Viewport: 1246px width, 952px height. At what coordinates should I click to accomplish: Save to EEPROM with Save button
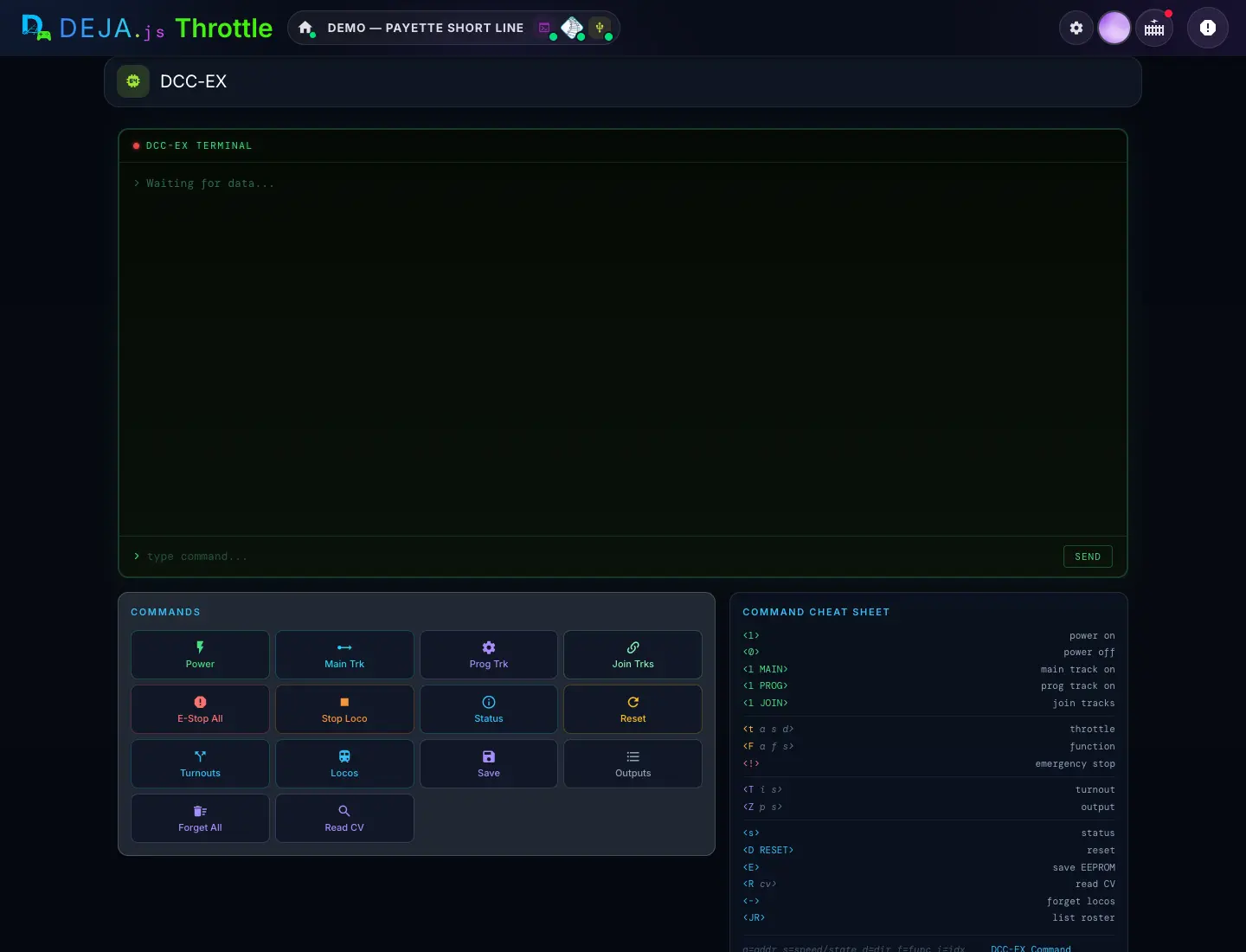489,763
